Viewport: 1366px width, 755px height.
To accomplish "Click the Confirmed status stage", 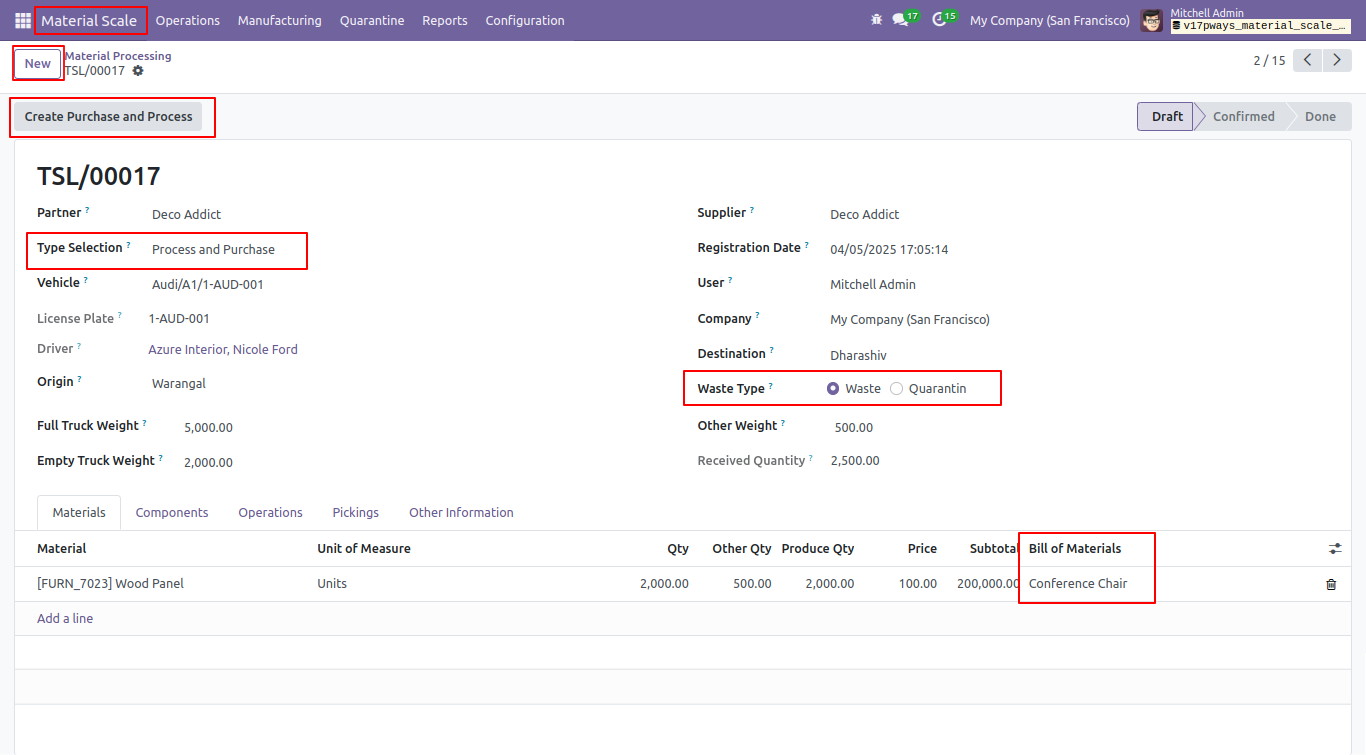I will pyautogui.click(x=1243, y=117).
